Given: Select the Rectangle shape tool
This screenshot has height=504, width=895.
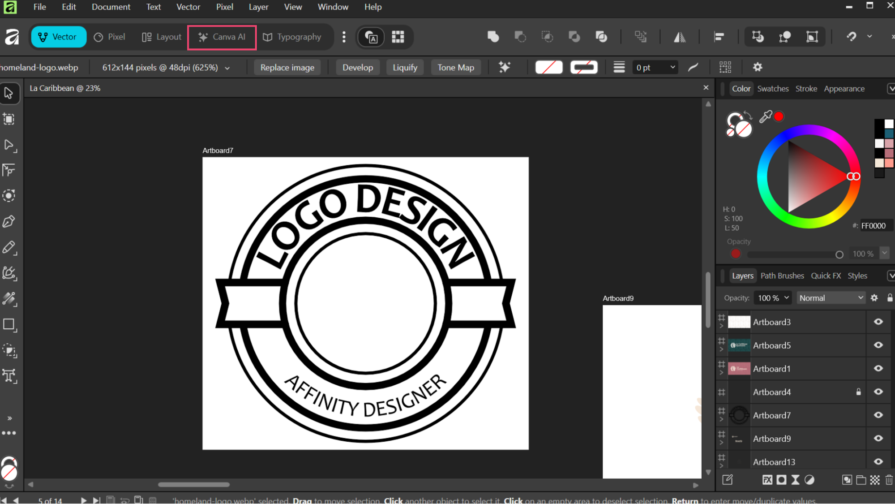Looking at the screenshot, I should pos(9,324).
